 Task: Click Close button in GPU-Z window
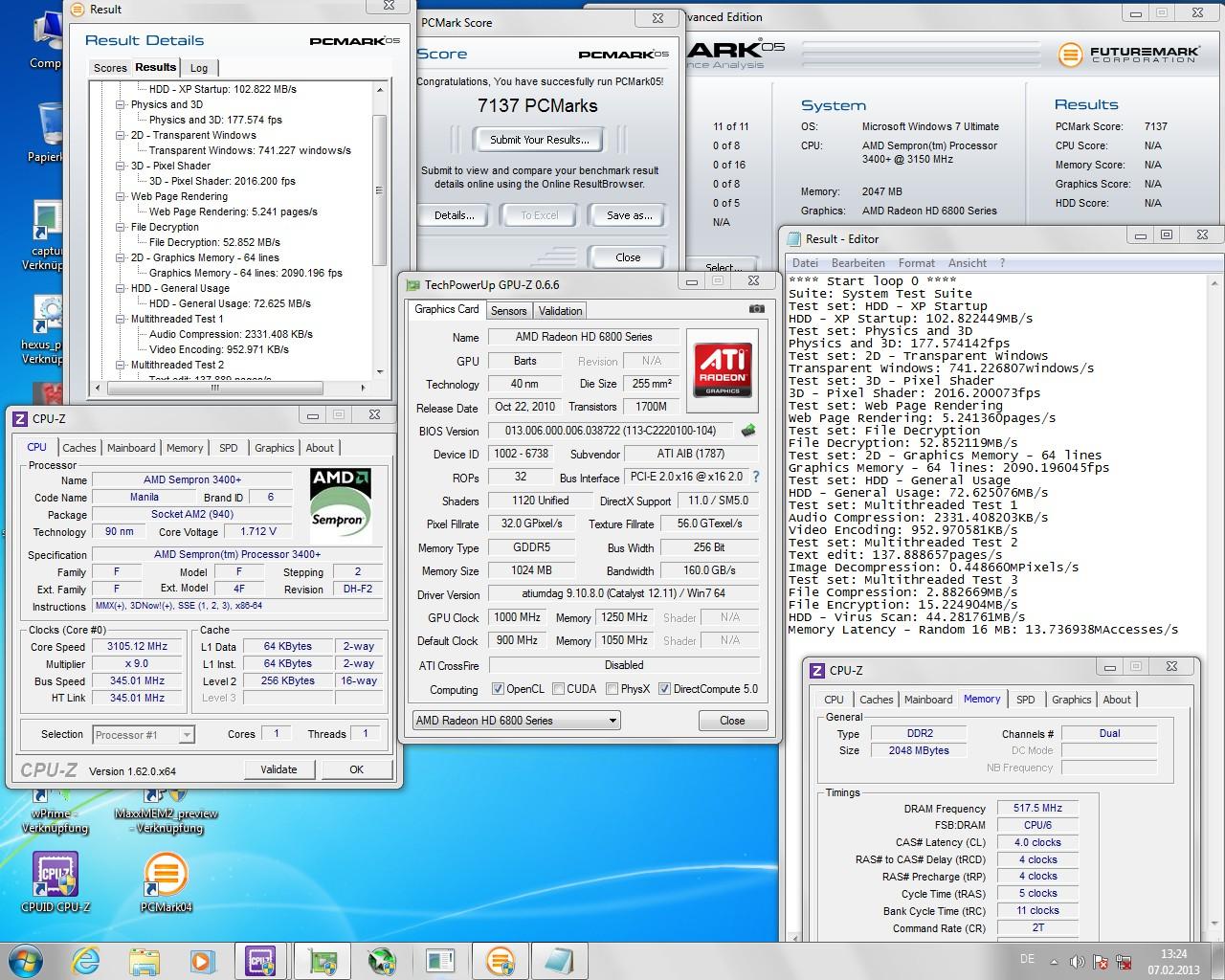[732, 721]
